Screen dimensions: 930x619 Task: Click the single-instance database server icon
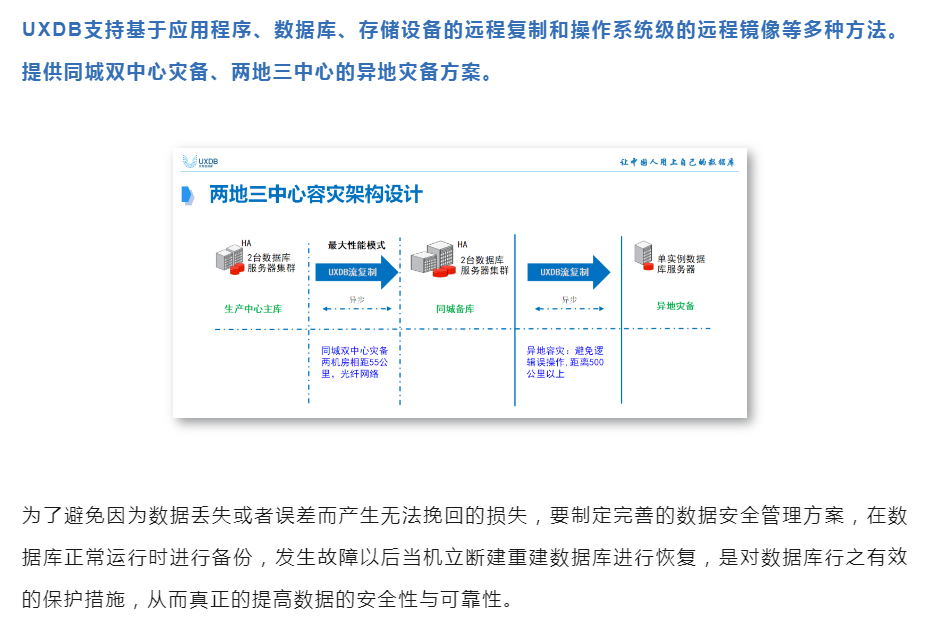tap(645, 257)
